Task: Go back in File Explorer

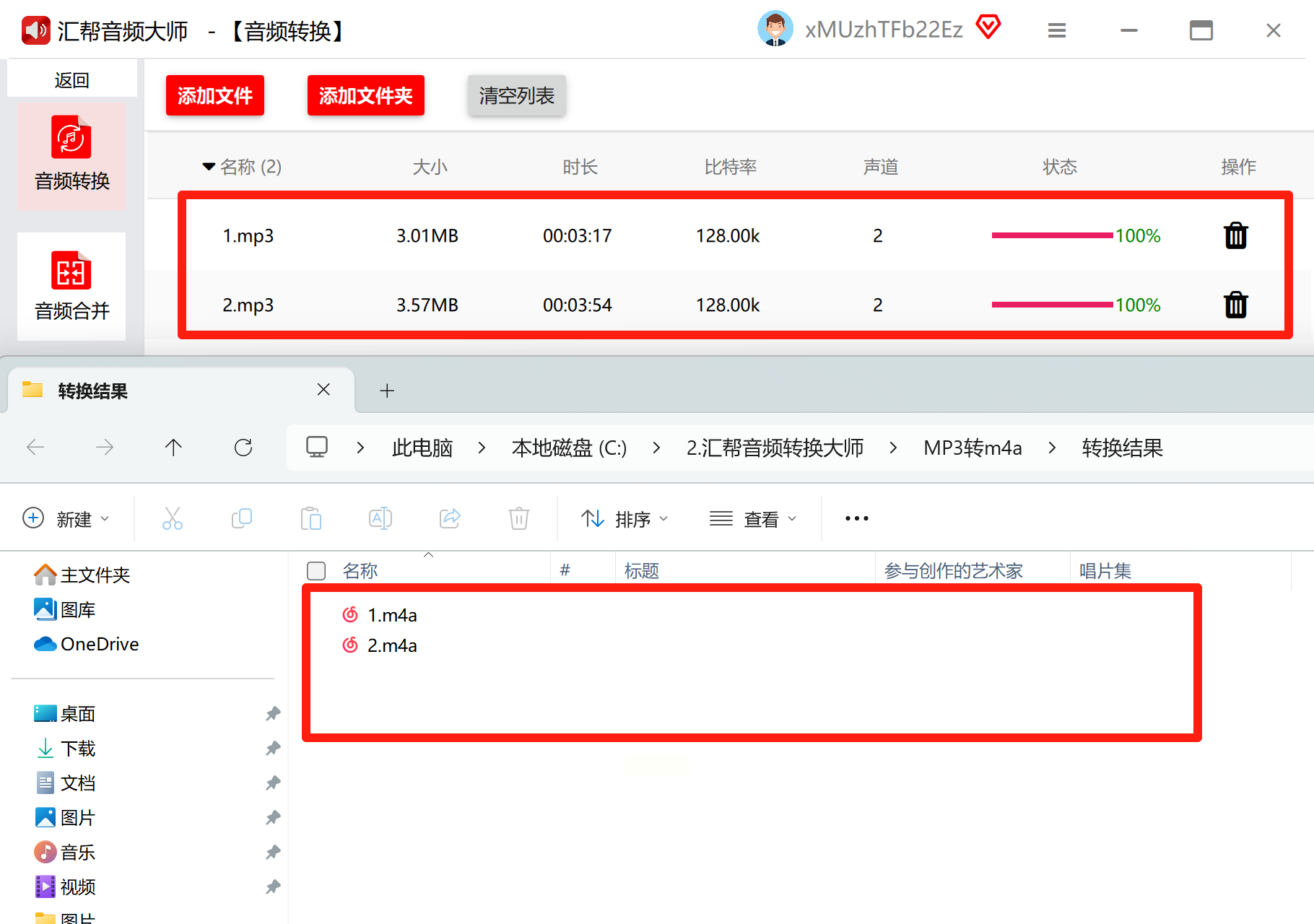Action: point(35,448)
